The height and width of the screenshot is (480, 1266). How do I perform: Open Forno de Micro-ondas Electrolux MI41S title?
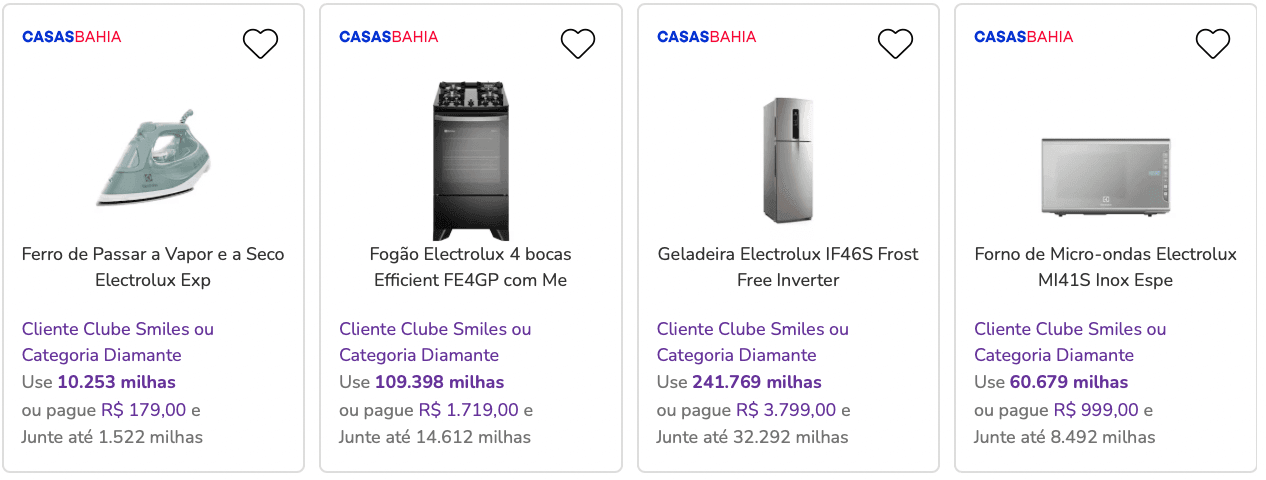(1106, 267)
